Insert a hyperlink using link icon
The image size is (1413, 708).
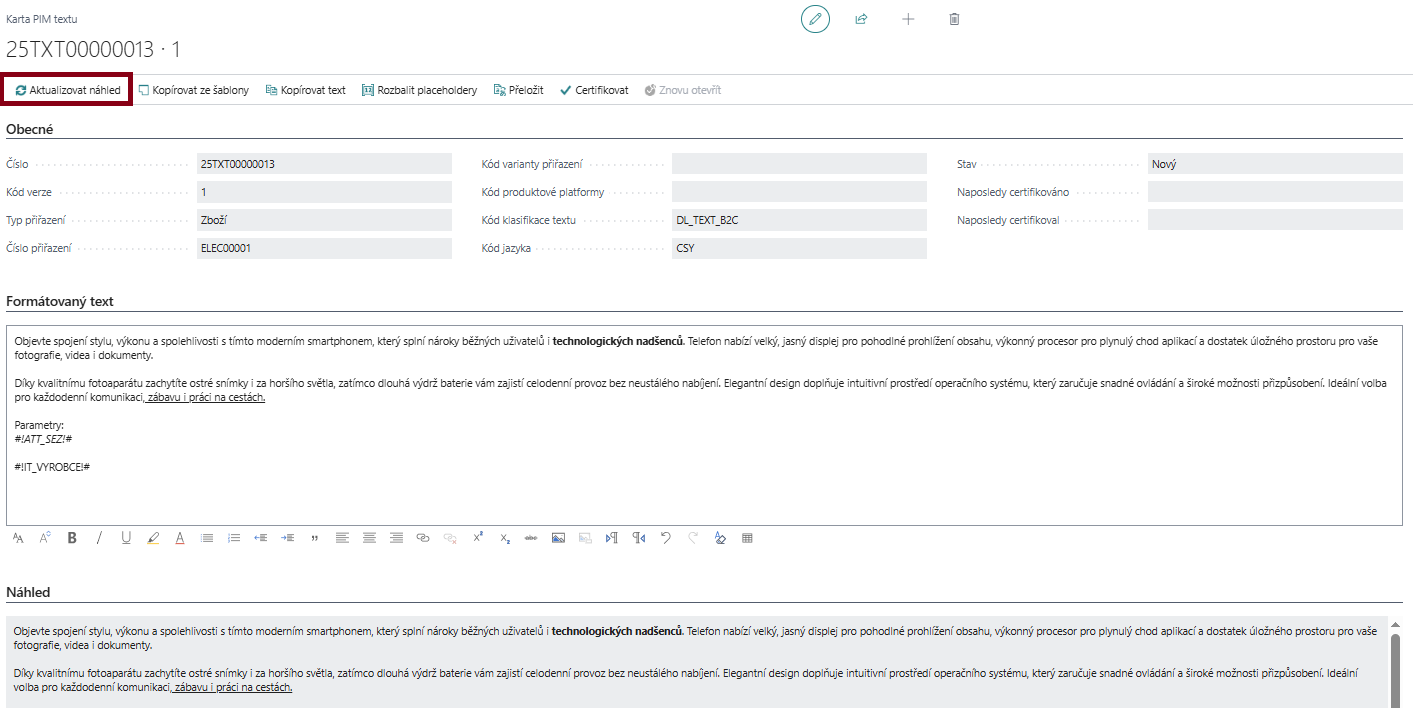click(x=423, y=538)
